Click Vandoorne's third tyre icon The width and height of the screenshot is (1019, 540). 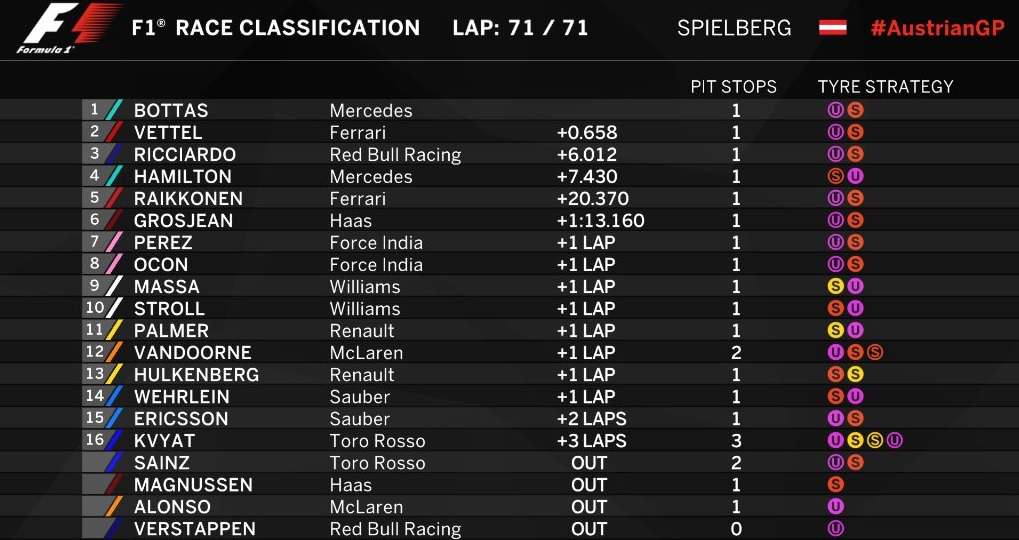tap(875, 353)
